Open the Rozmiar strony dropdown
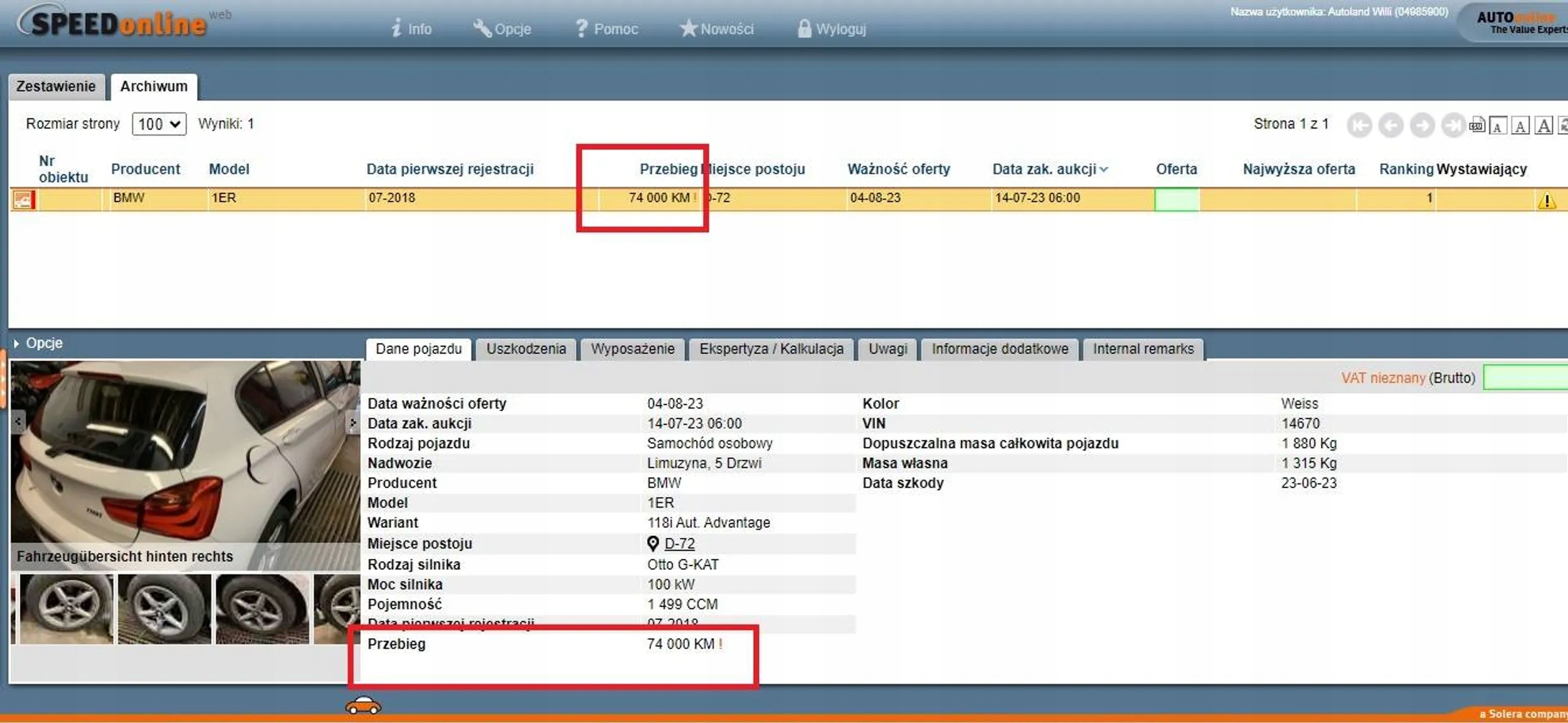The width and height of the screenshot is (1568, 723). pos(159,124)
